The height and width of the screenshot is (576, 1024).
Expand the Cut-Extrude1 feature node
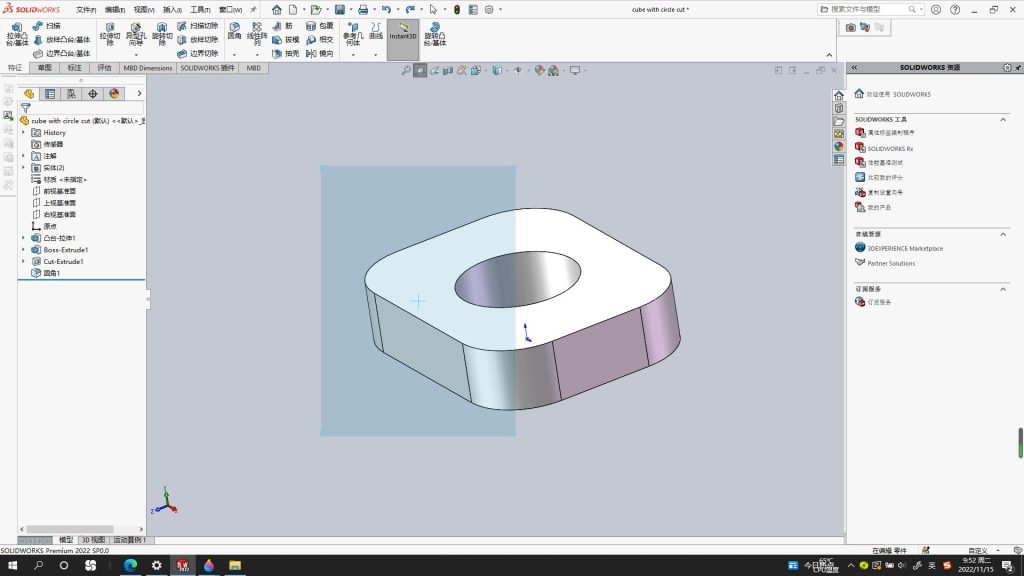coord(24,261)
